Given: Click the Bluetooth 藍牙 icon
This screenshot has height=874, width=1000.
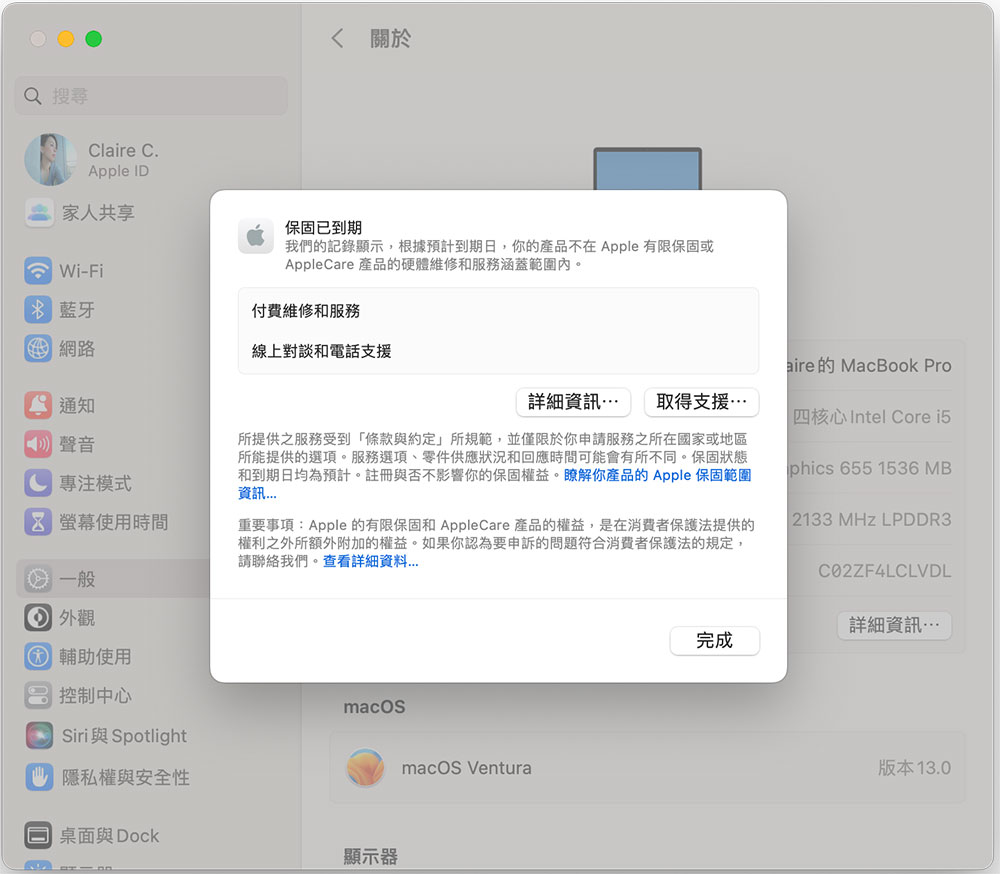Looking at the screenshot, I should pyautogui.click(x=38, y=309).
